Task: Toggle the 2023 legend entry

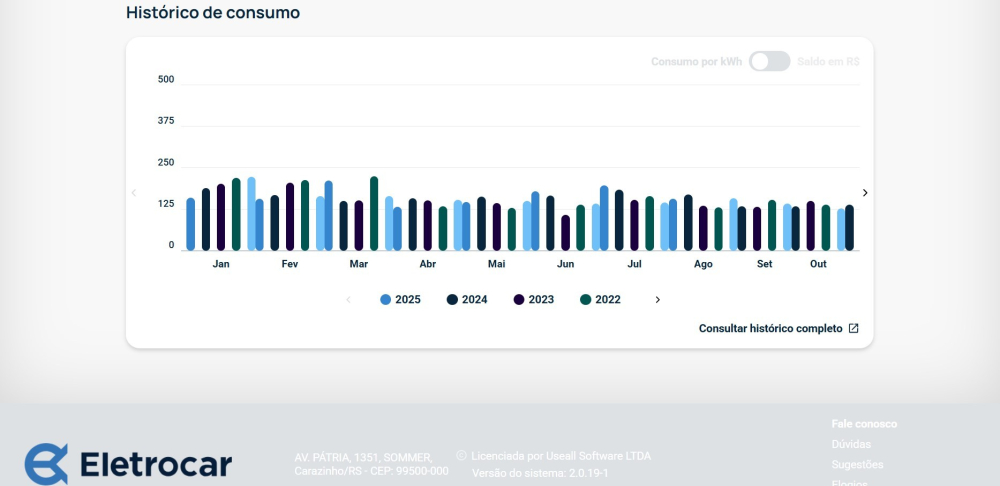Action: [534, 300]
